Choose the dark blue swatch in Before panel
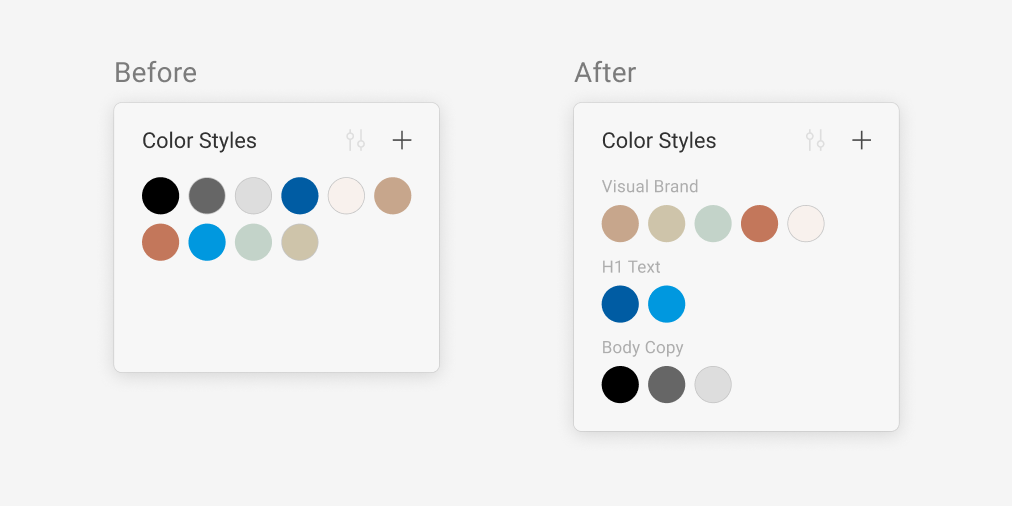1012x506 pixels. click(x=300, y=196)
